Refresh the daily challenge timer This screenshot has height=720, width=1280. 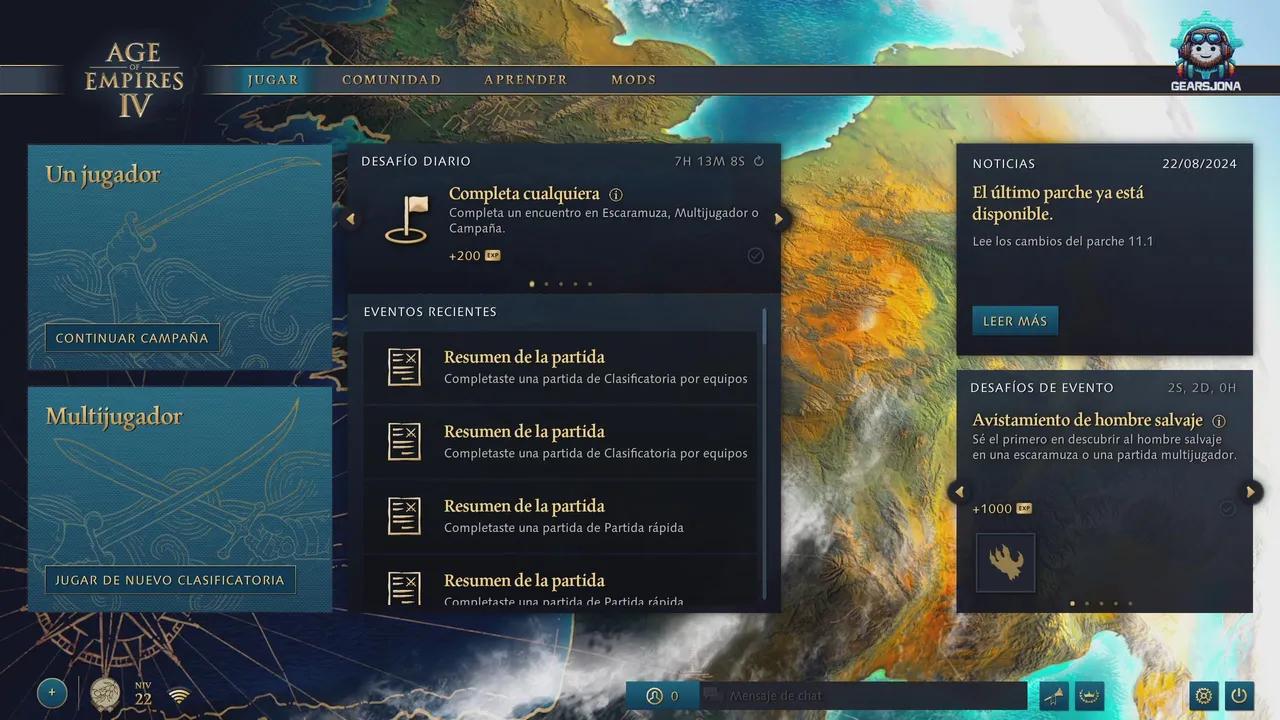[758, 161]
